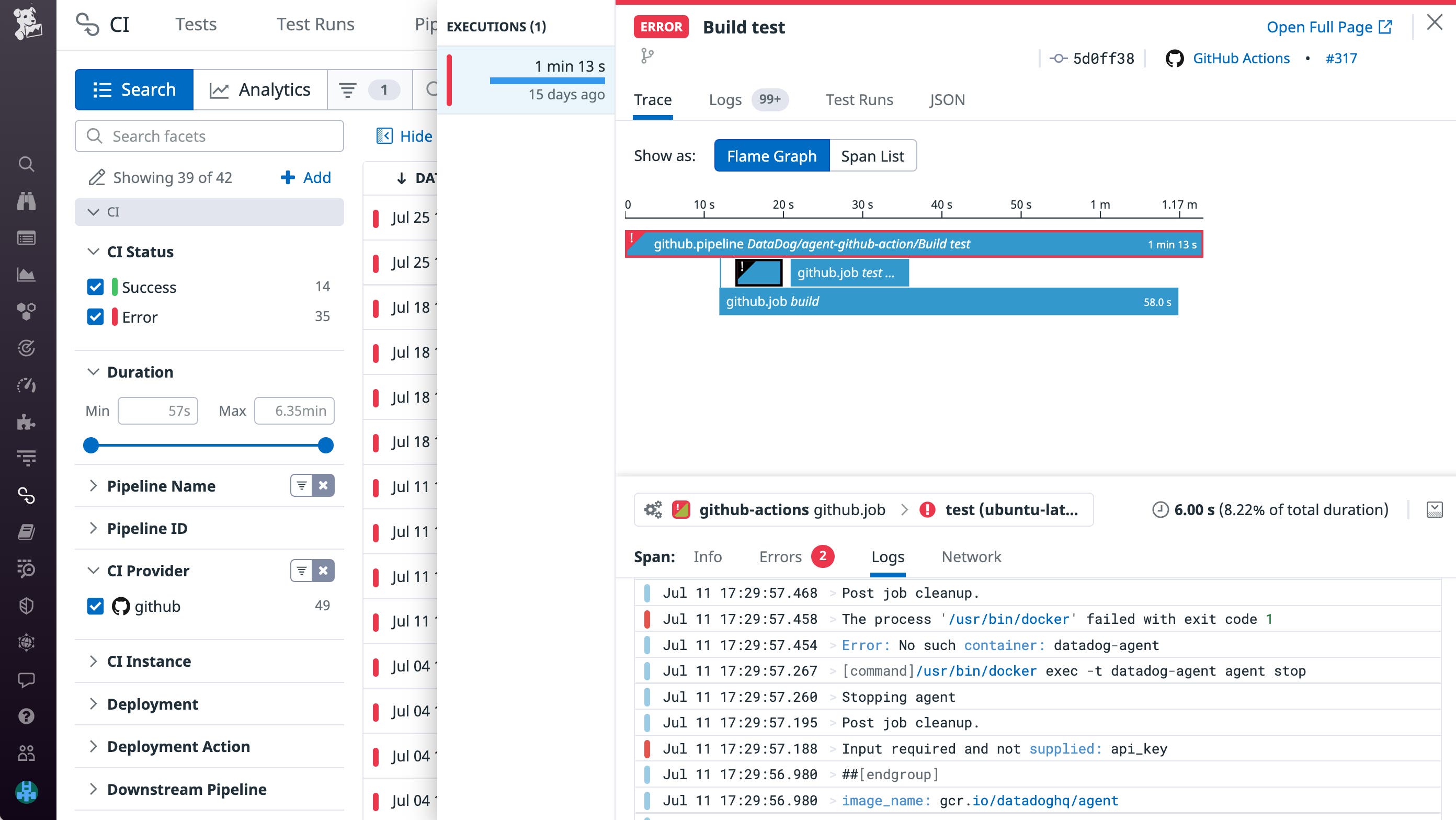Expand the Pipeline Name facet

[94, 485]
